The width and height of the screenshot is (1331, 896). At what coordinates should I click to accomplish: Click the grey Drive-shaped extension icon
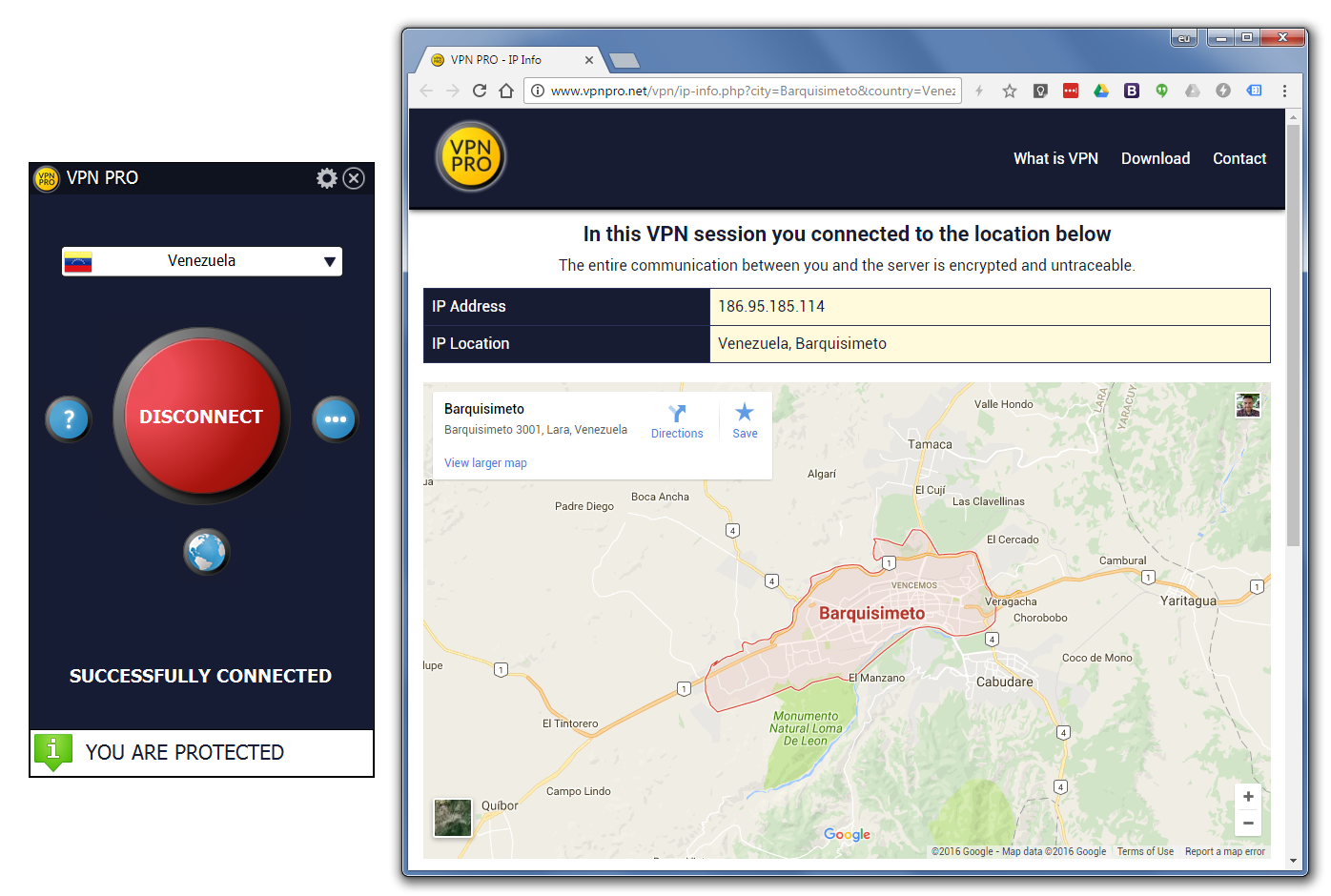tap(1193, 91)
